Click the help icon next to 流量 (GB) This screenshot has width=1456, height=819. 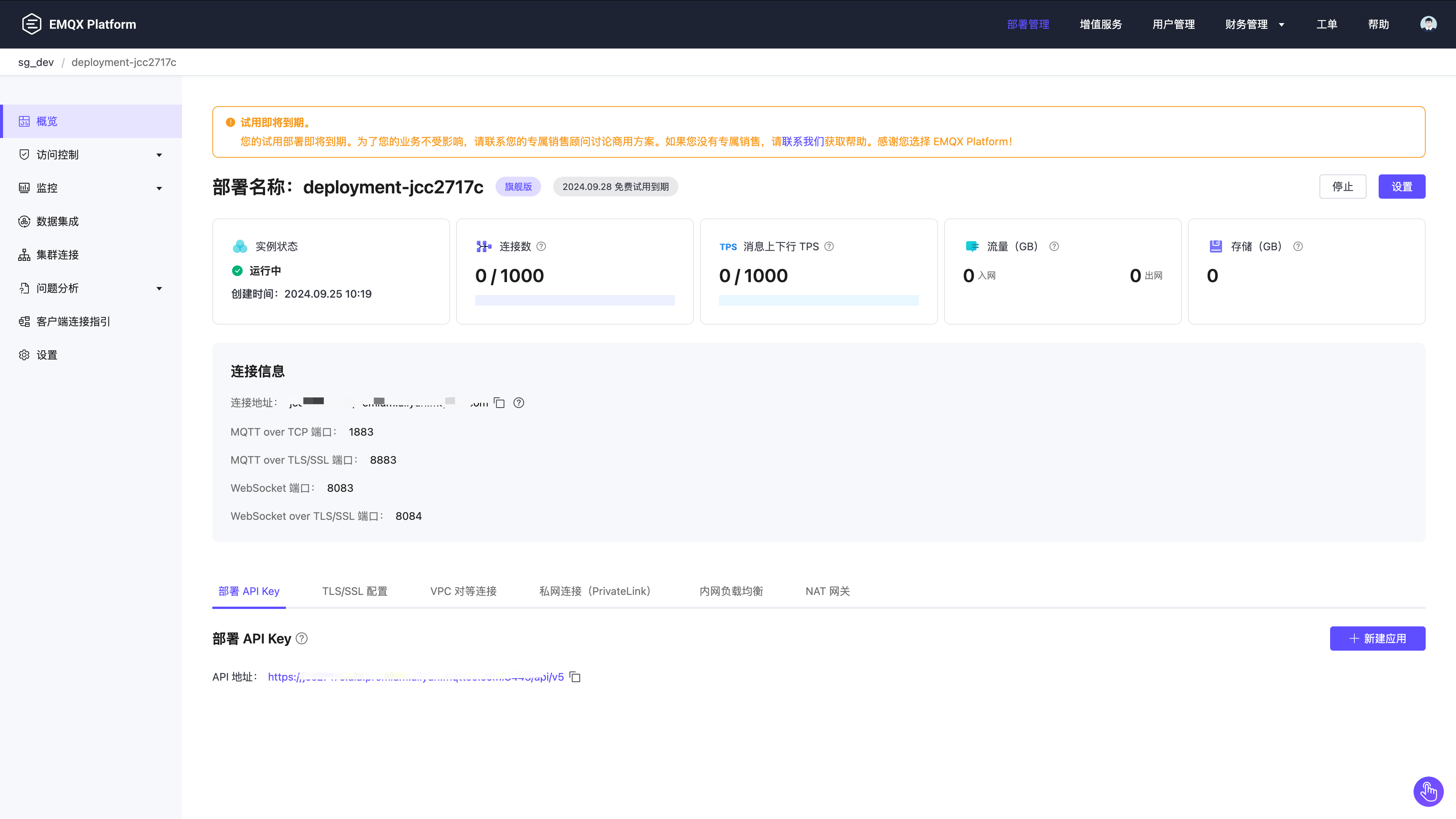click(x=1054, y=246)
